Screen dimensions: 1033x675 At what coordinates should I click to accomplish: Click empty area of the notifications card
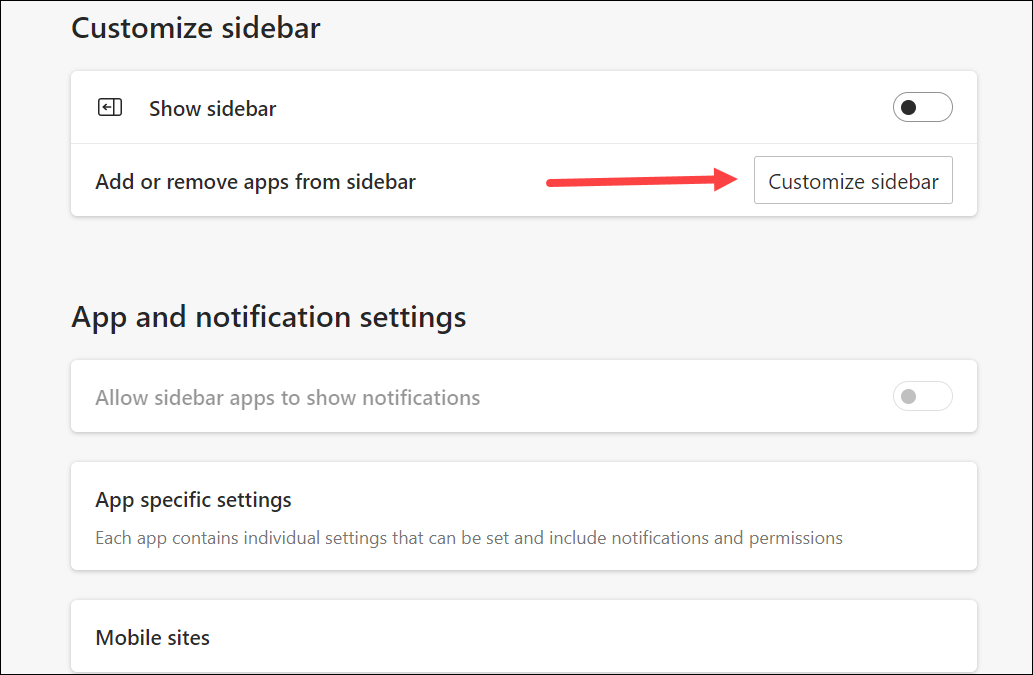click(685, 397)
